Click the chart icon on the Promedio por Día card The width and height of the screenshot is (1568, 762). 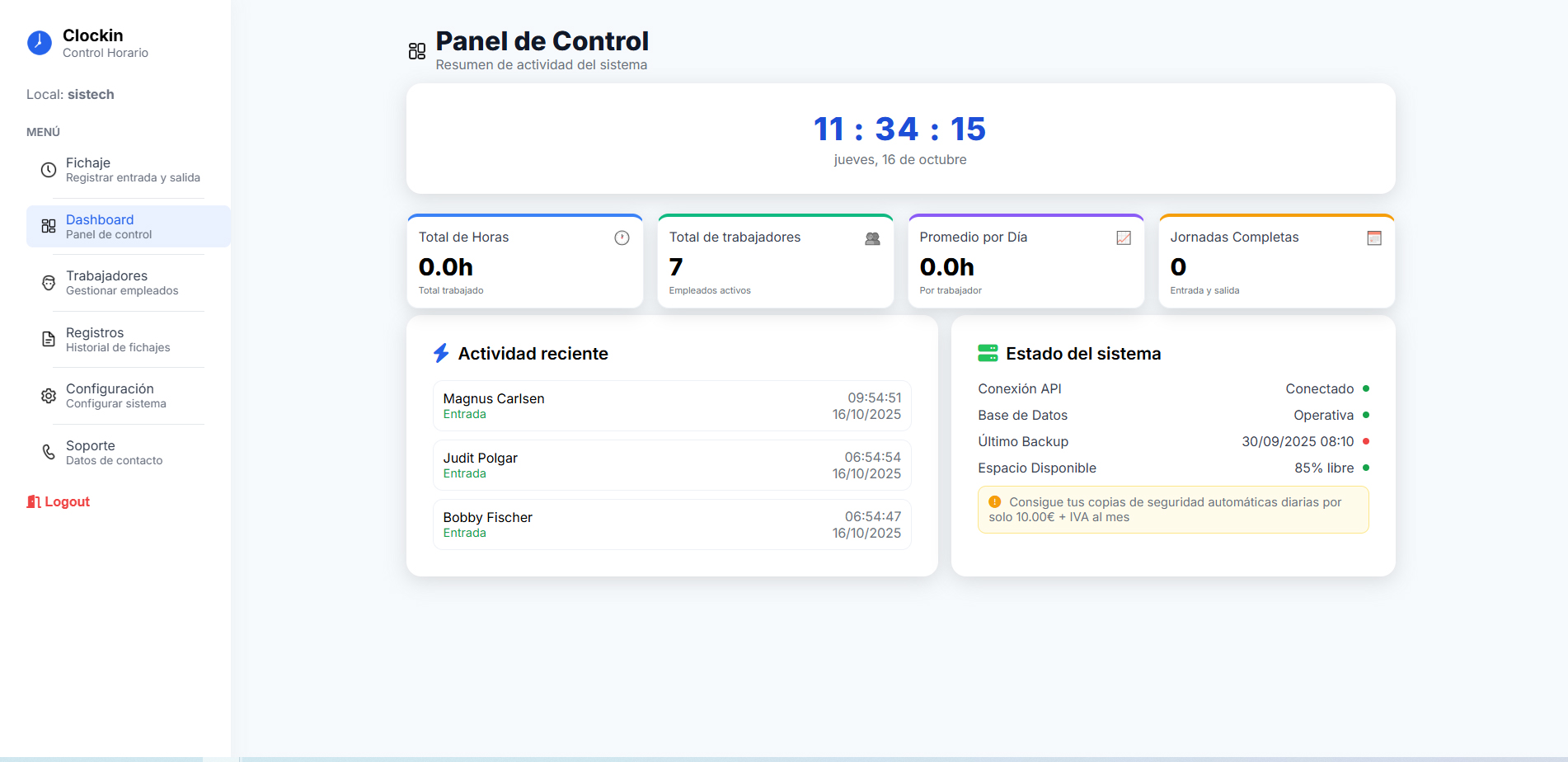point(1124,238)
